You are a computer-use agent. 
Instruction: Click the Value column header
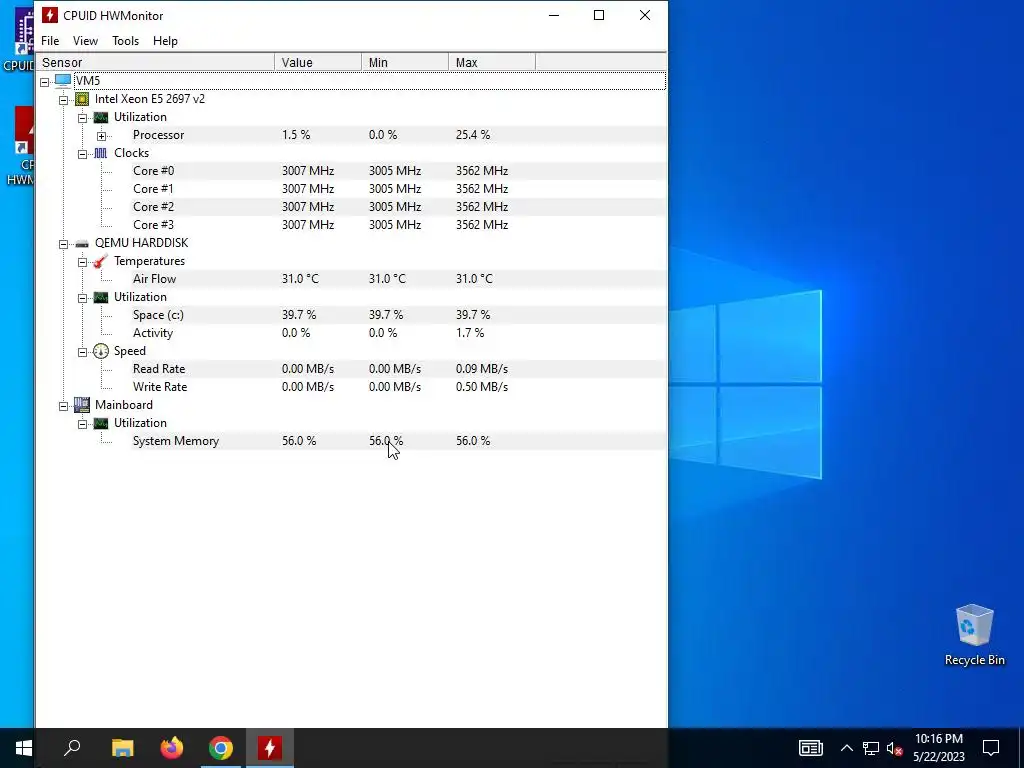pyautogui.click(x=318, y=63)
